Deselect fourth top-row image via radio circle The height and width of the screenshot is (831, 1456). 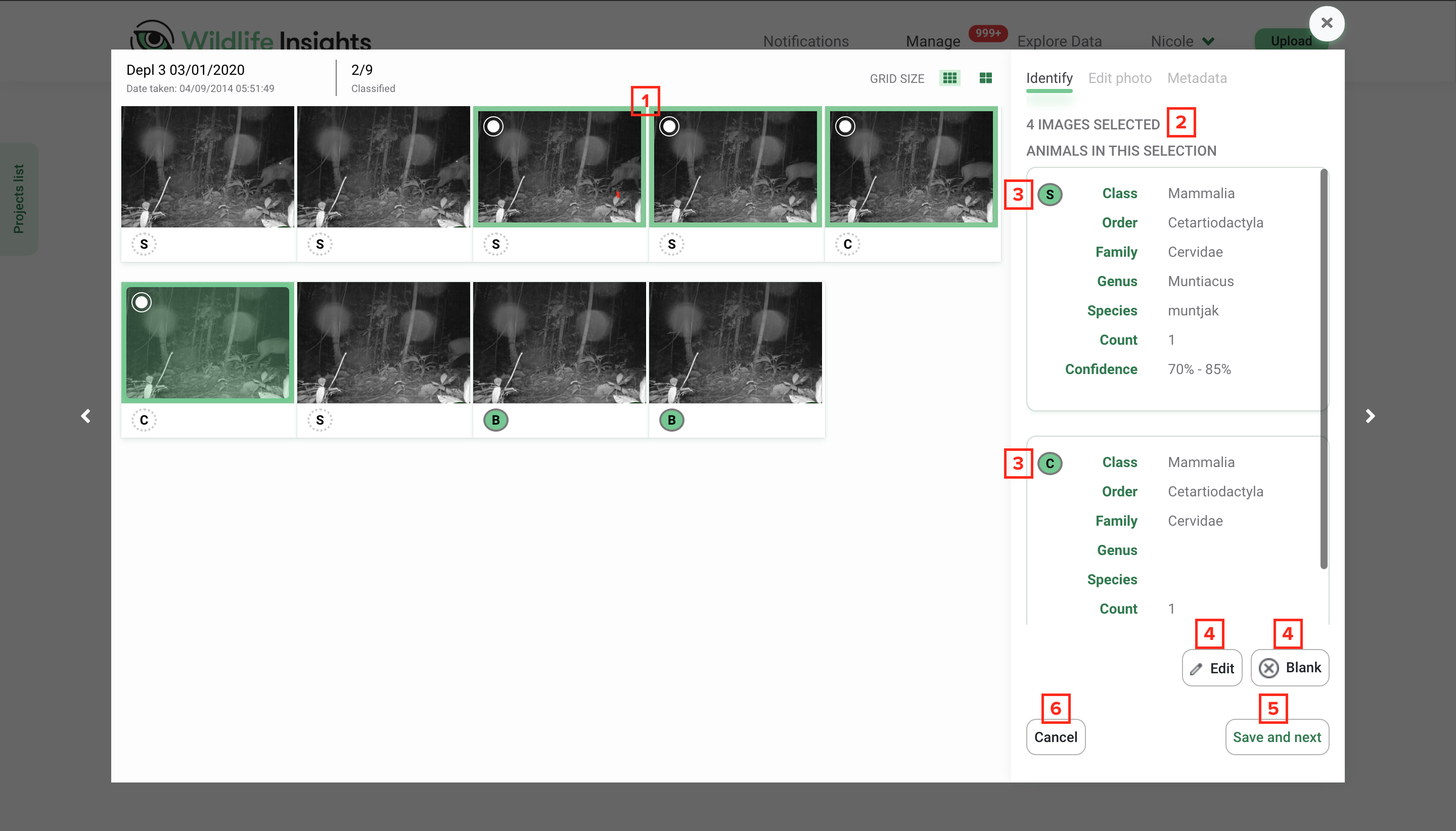[669, 126]
